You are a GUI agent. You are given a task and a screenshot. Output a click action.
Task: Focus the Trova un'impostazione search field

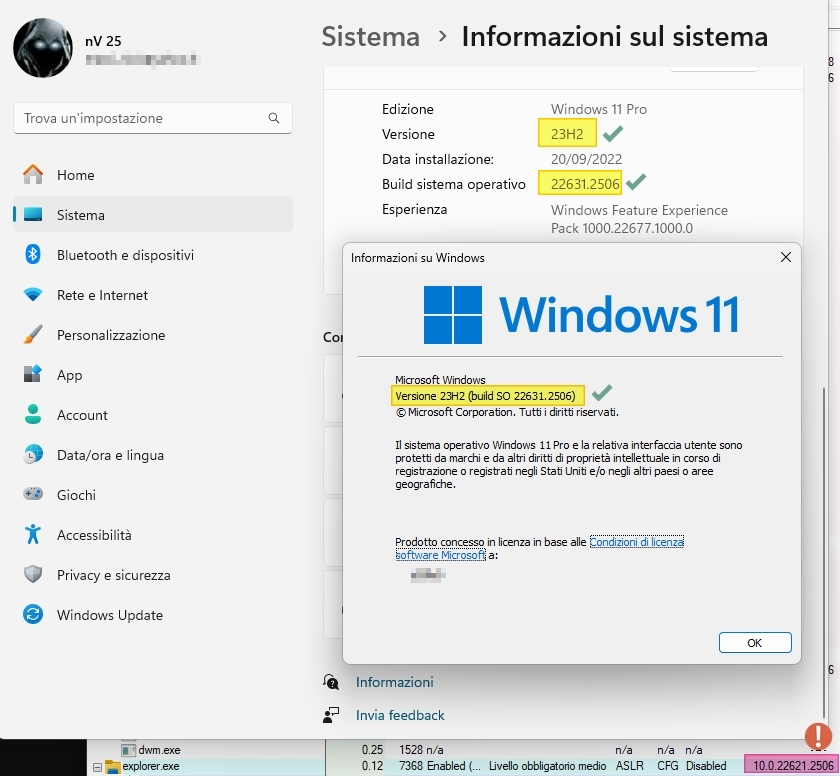pos(153,118)
